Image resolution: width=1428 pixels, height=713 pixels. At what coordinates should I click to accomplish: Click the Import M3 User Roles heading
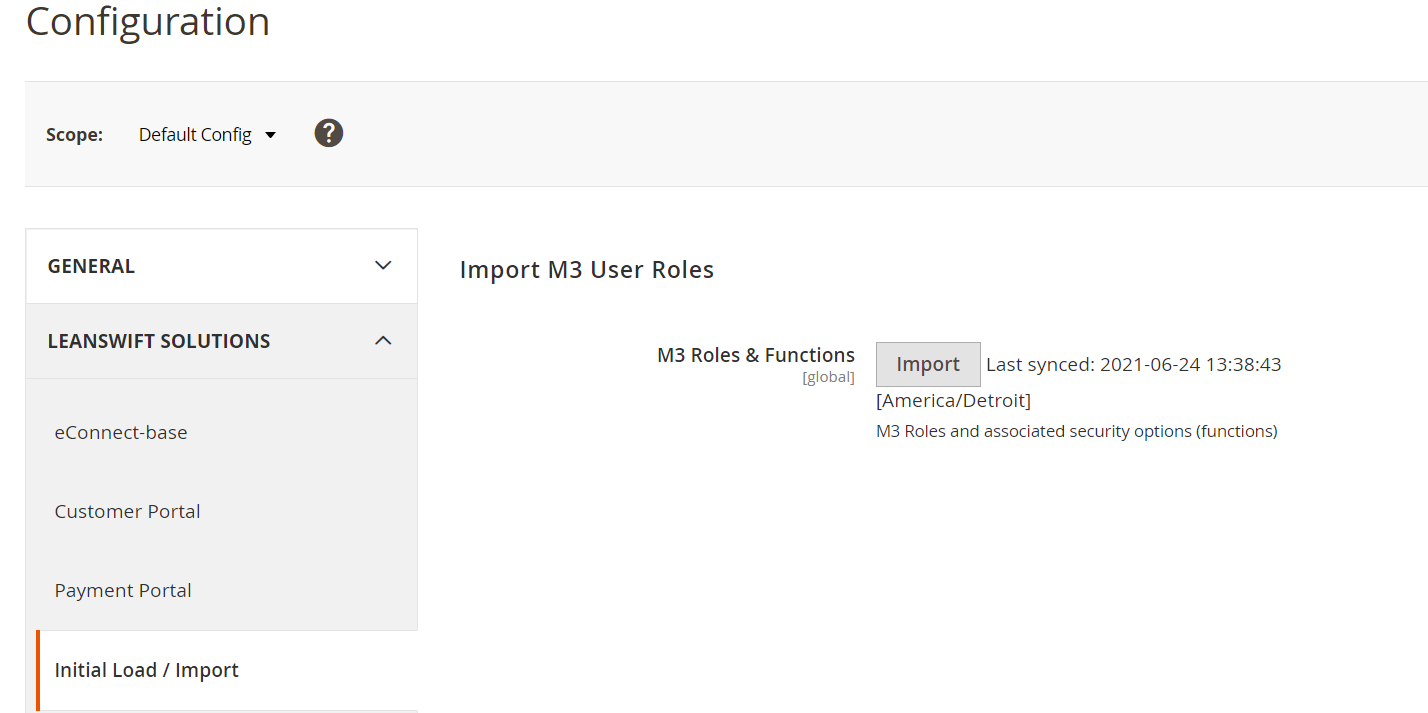586,270
